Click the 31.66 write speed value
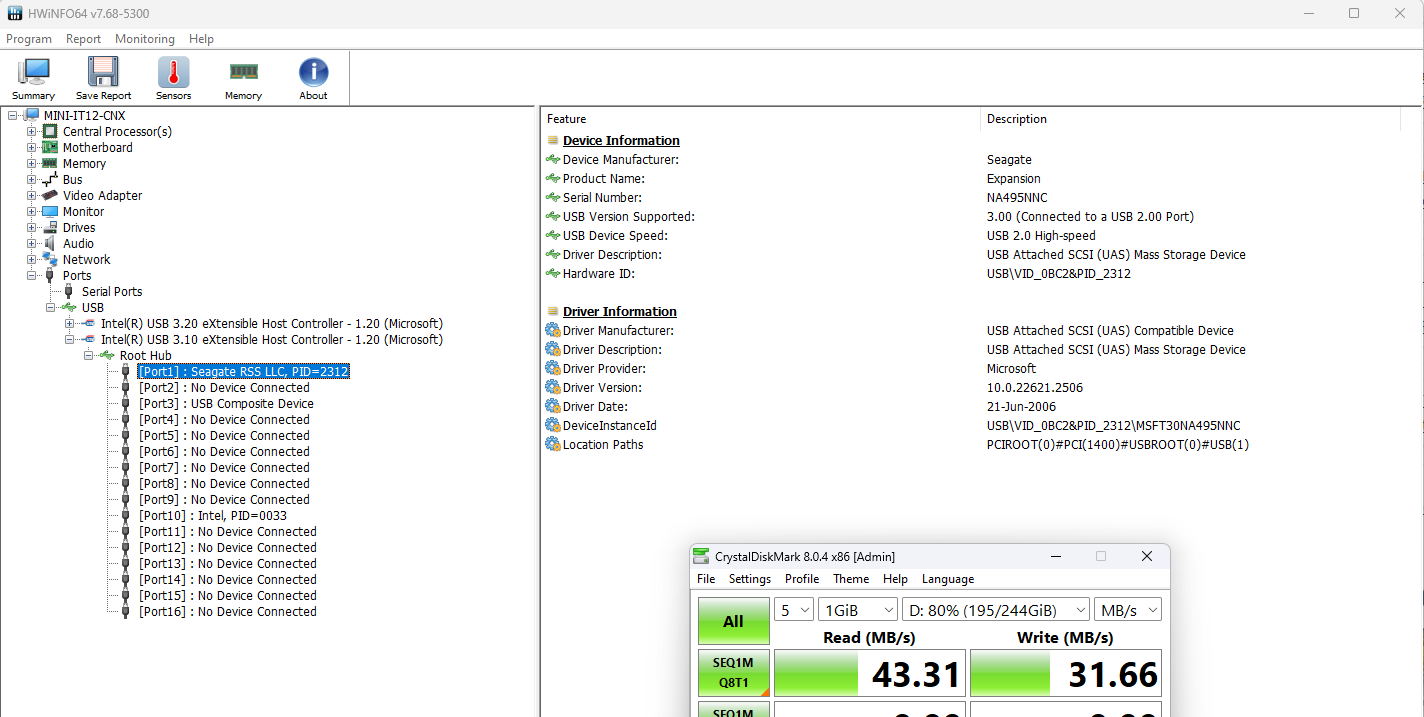This screenshot has height=717, width=1424. click(1113, 675)
